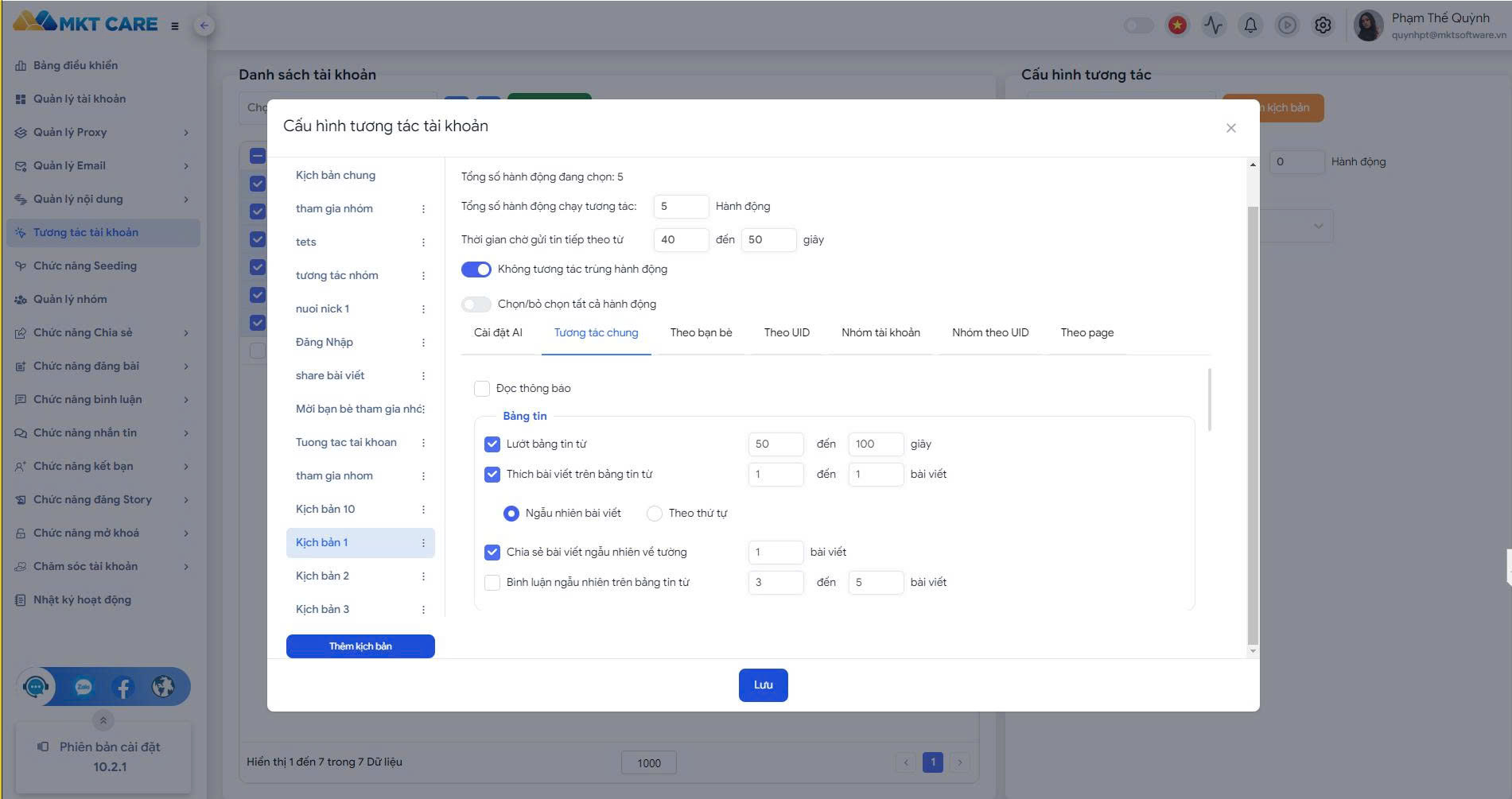The height and width of the screenshot is (799, 1512).
Task: Click the dialog's vertical scrollbar
Action: point(1253,425)
